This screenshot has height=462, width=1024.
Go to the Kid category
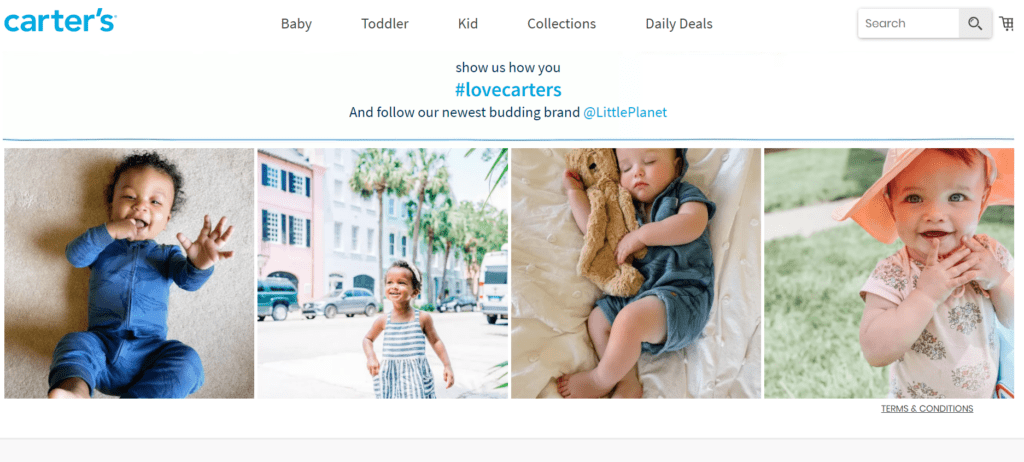[468, 24]
